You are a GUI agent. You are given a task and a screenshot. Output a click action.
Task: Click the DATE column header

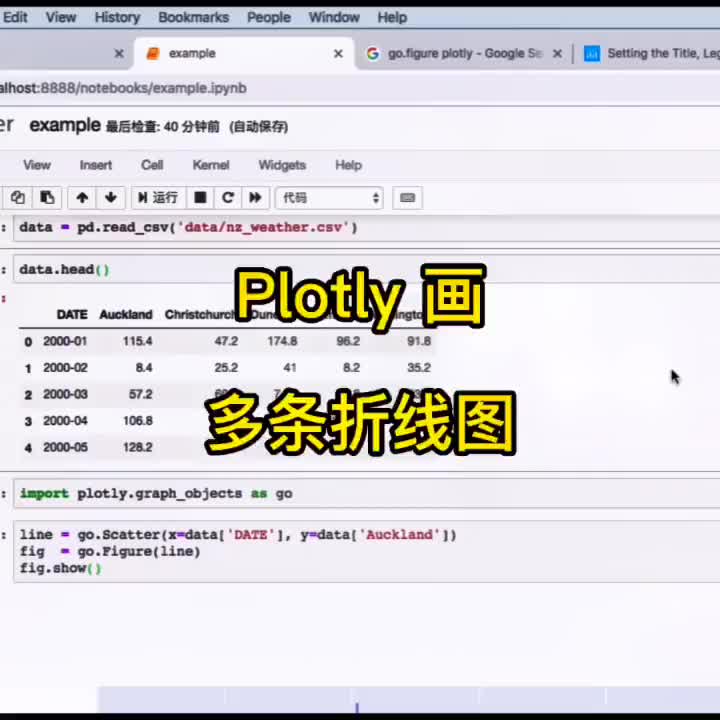[72, 315]
